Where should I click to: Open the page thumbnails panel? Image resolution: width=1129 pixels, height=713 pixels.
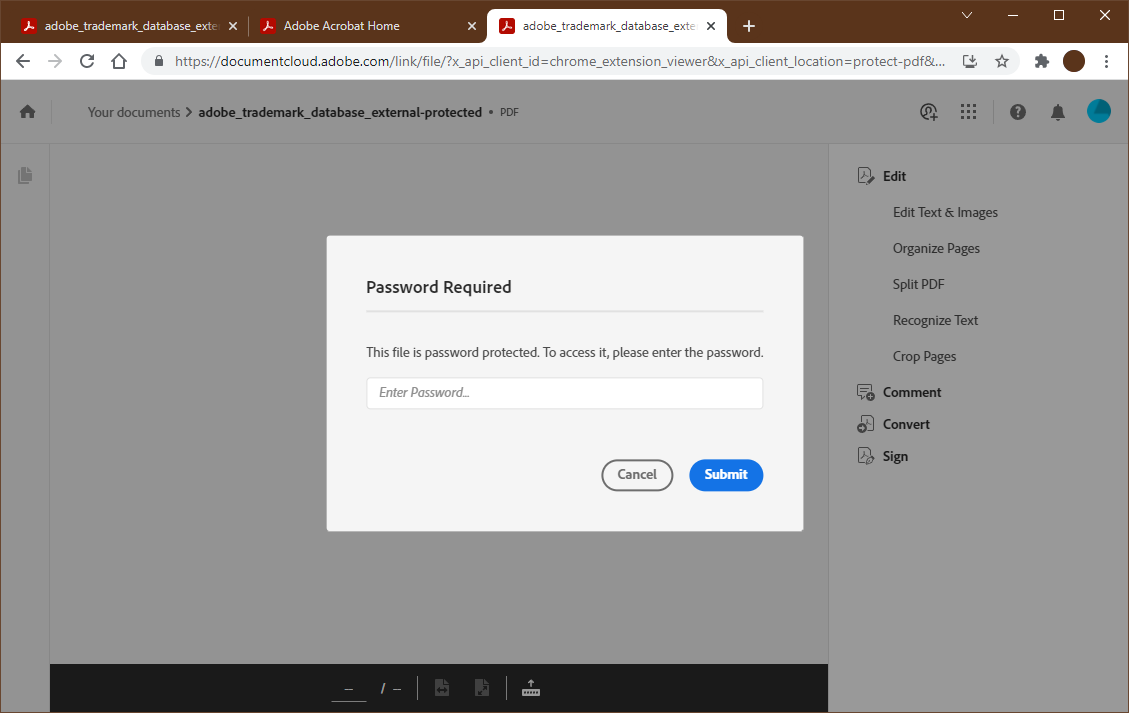pos(25,175)
